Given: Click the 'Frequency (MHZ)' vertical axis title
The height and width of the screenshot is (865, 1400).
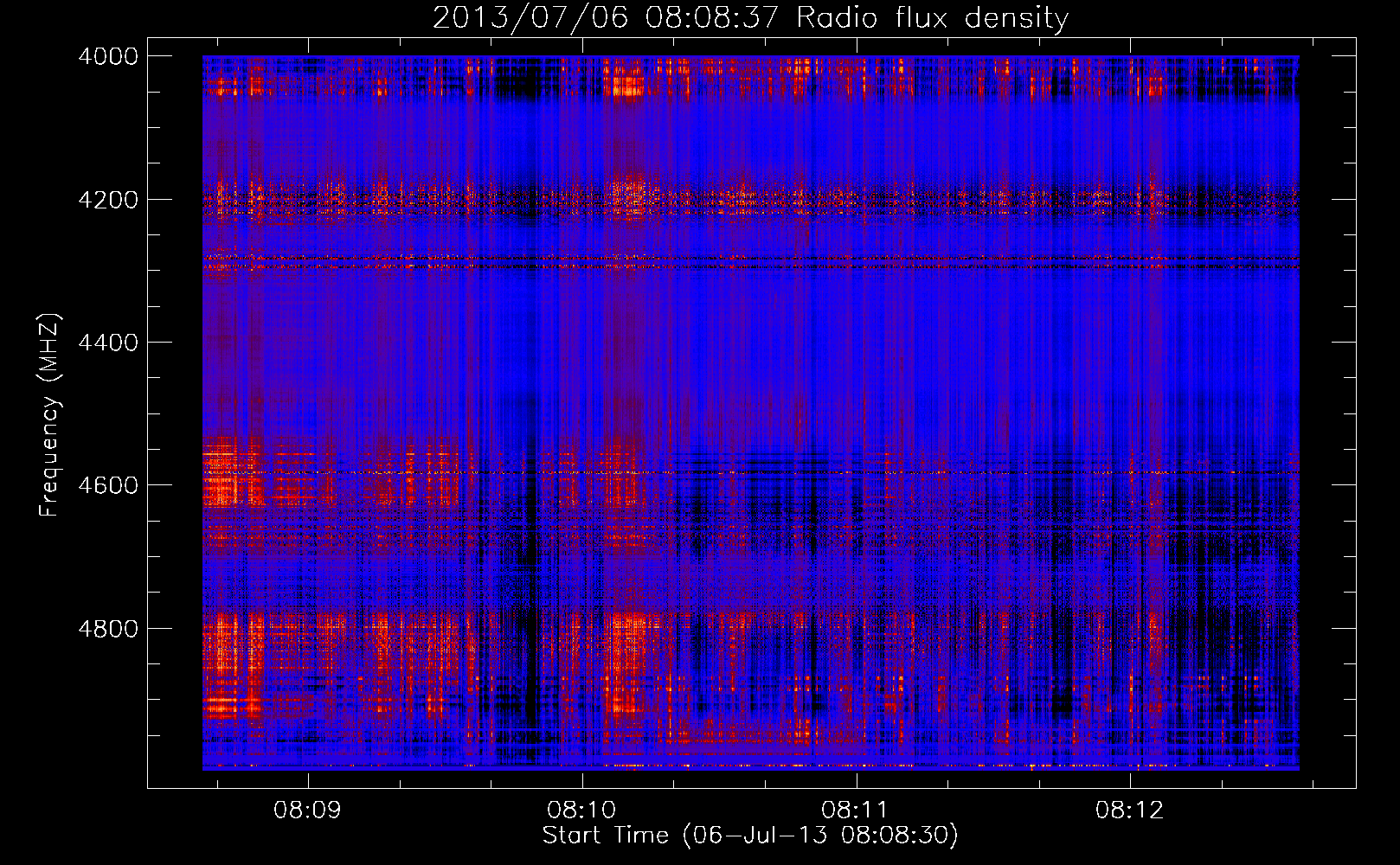Looking at the screenshot, I should 50,414.
